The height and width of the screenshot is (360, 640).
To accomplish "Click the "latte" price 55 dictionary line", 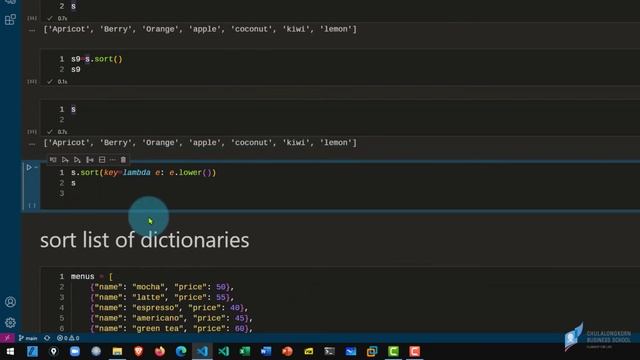I will [x=162, y=298].
